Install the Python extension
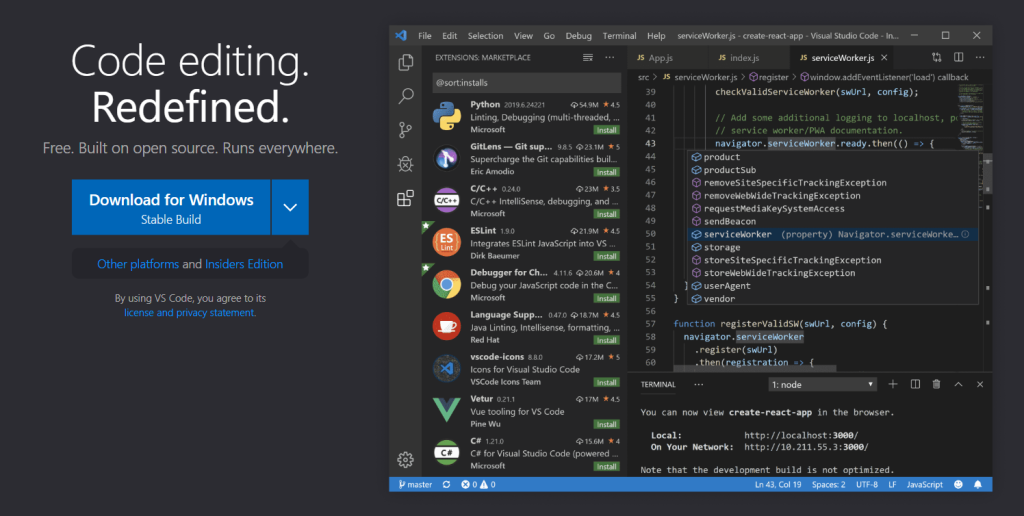 click(x=607, y=130)
